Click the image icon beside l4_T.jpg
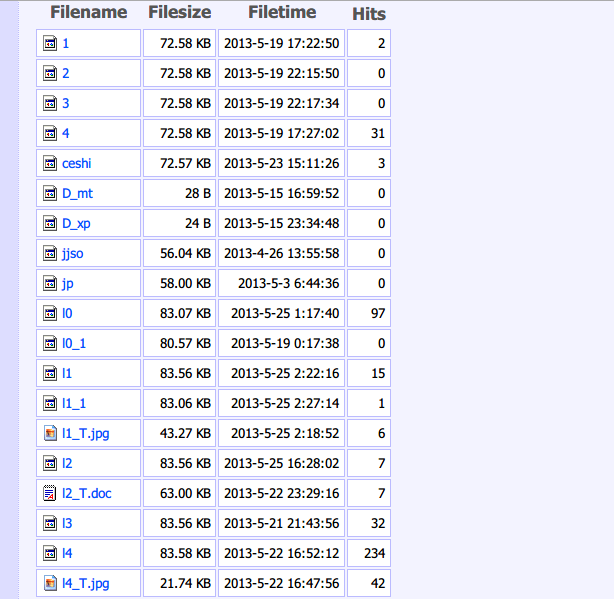This screenshot has width=614, height=599. [50, 583]
